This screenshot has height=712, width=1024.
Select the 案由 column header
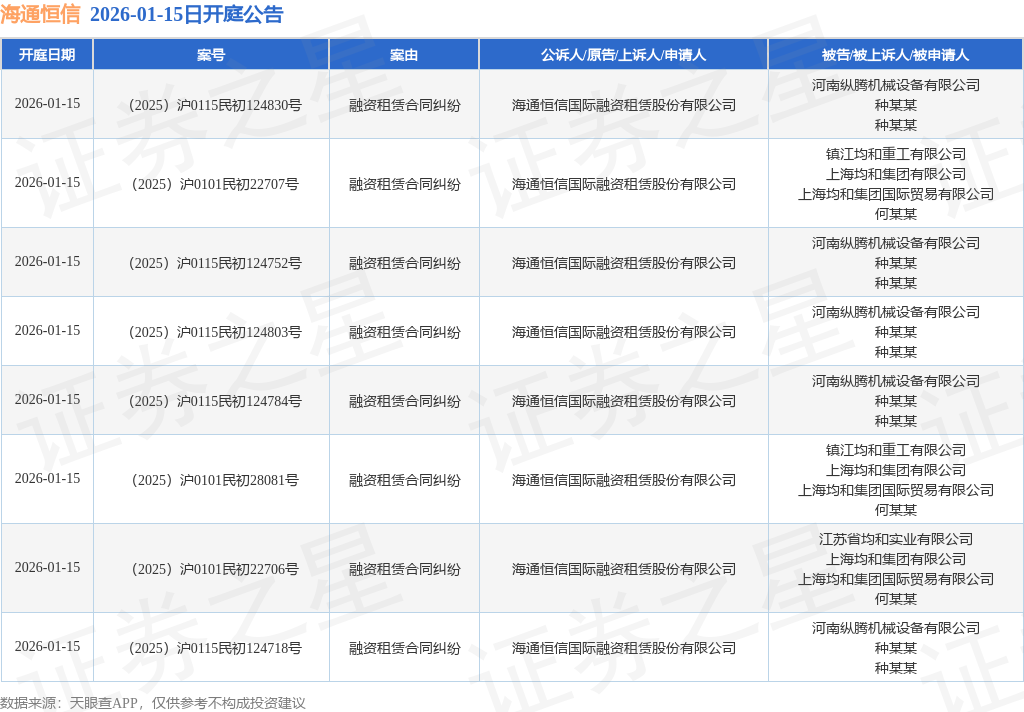(404, 55)
